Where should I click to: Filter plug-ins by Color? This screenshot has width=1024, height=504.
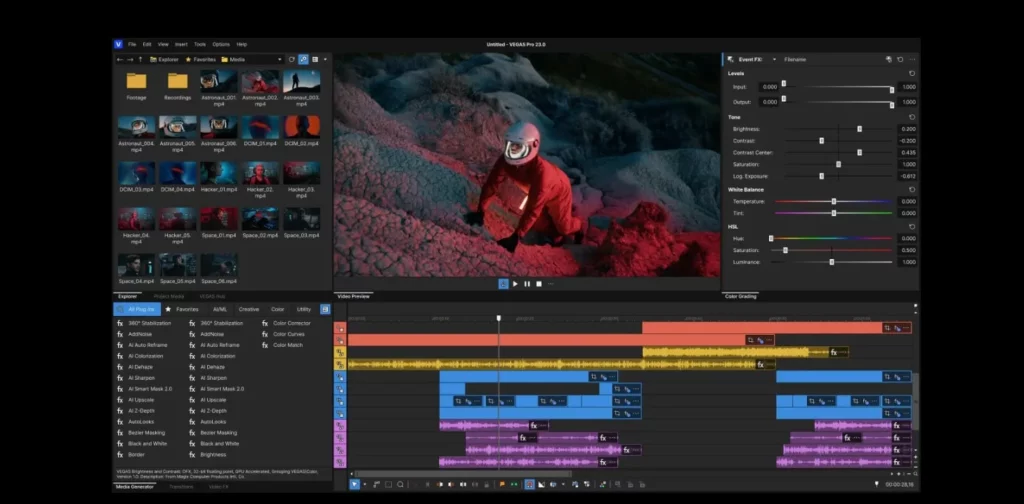(x=278, y=309)
